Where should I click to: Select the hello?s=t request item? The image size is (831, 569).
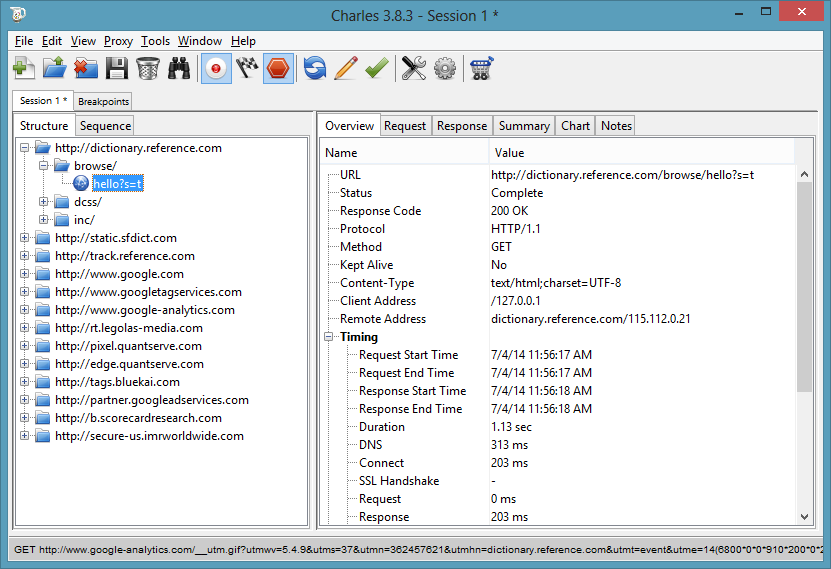tap(118, 184)
